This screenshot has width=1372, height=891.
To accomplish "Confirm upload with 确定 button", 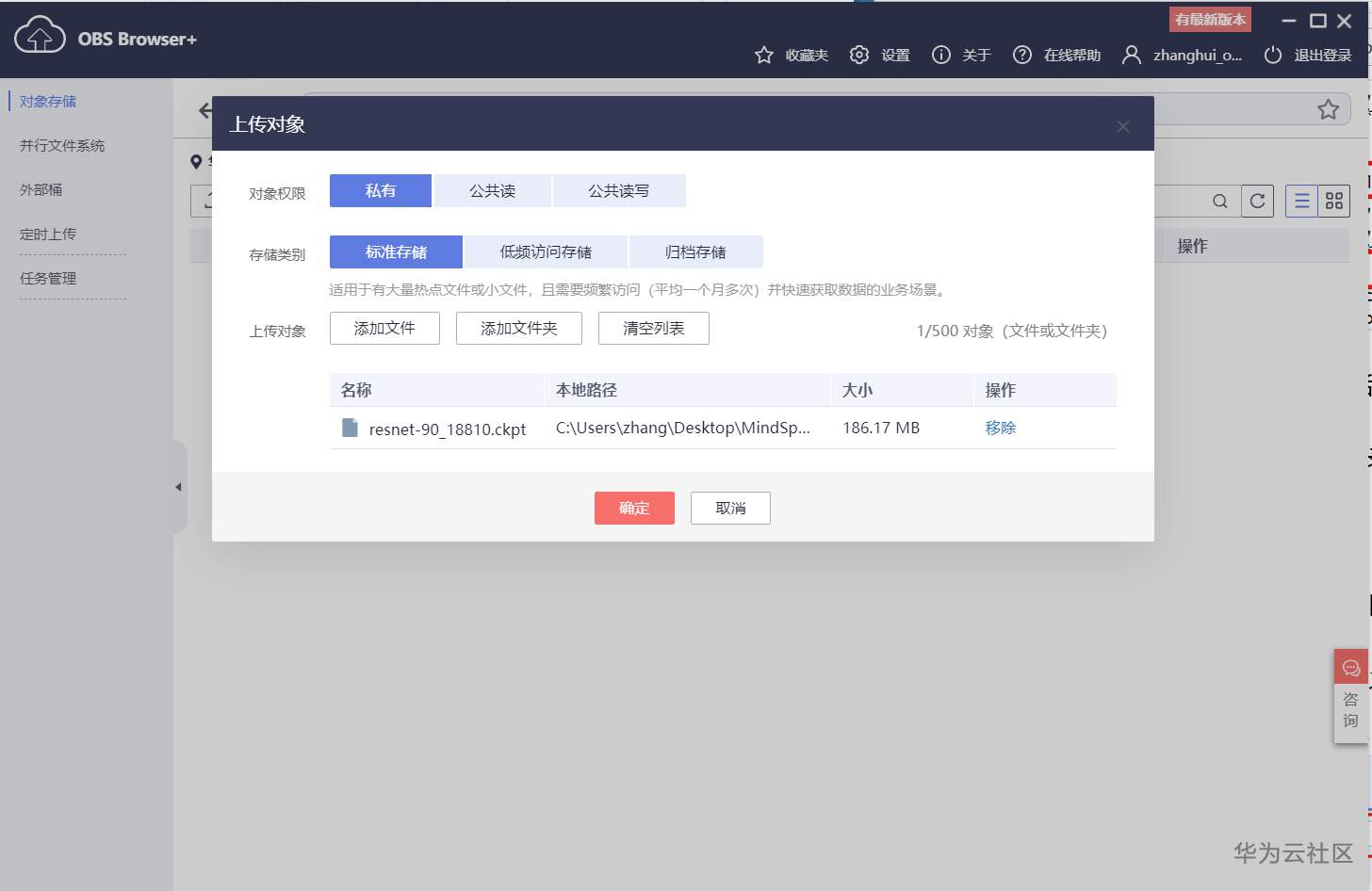I will pos(634,508).
